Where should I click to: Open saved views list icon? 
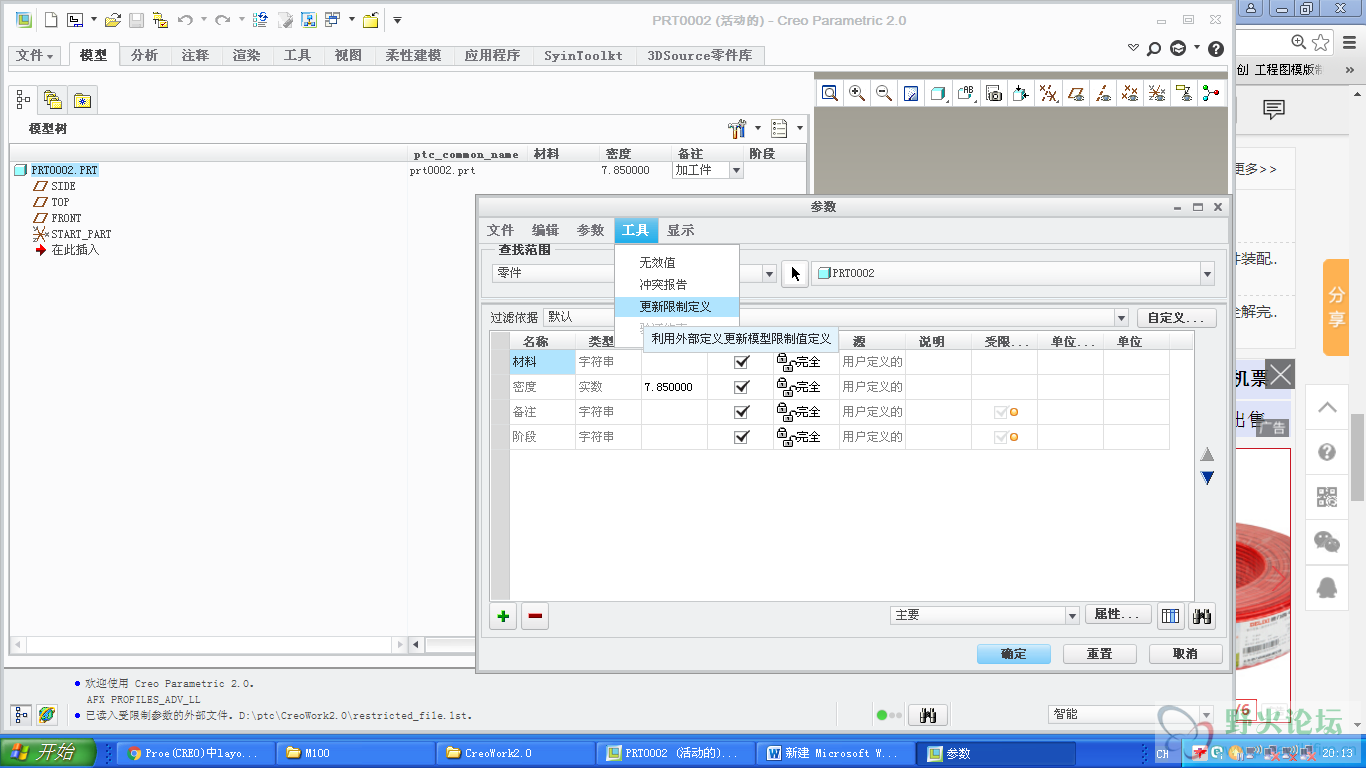coord(966,93)
